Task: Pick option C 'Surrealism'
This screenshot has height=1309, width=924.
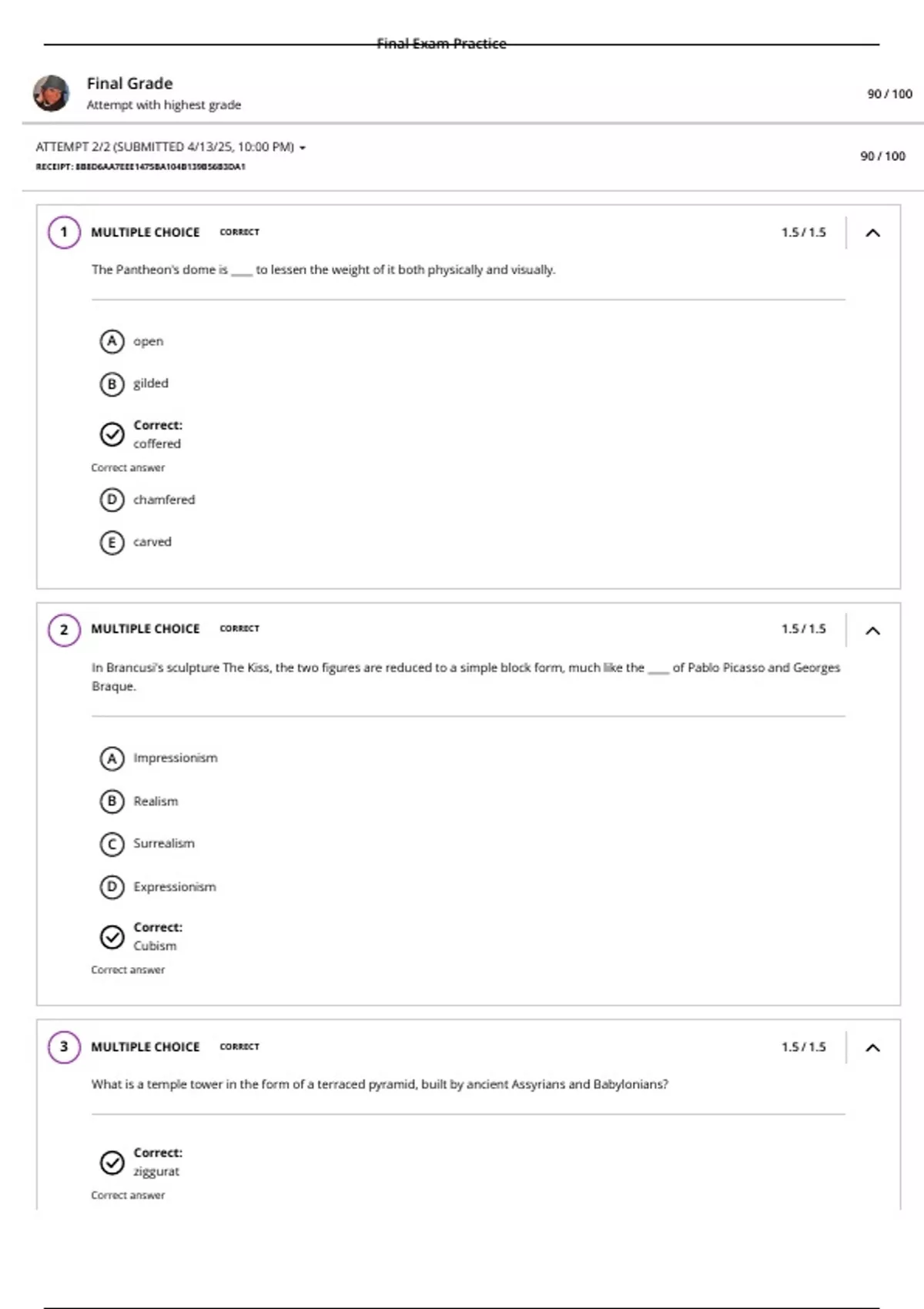Action: 112,844
